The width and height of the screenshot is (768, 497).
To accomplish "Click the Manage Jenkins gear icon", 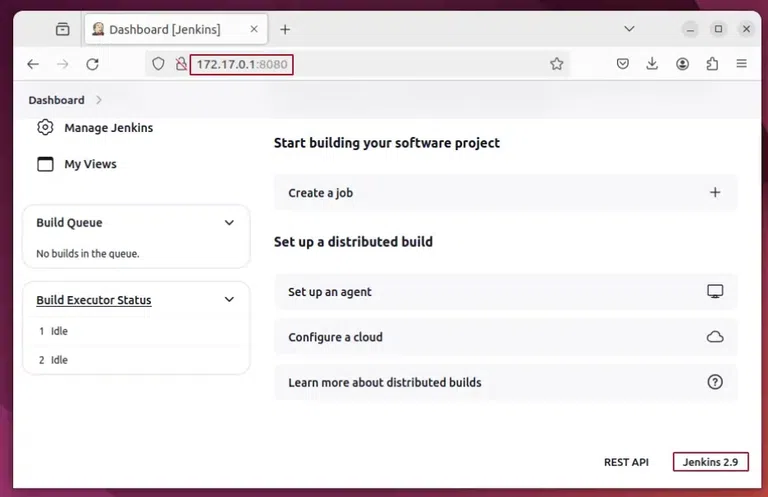I will pyautogui.click(x=45, y=128).
